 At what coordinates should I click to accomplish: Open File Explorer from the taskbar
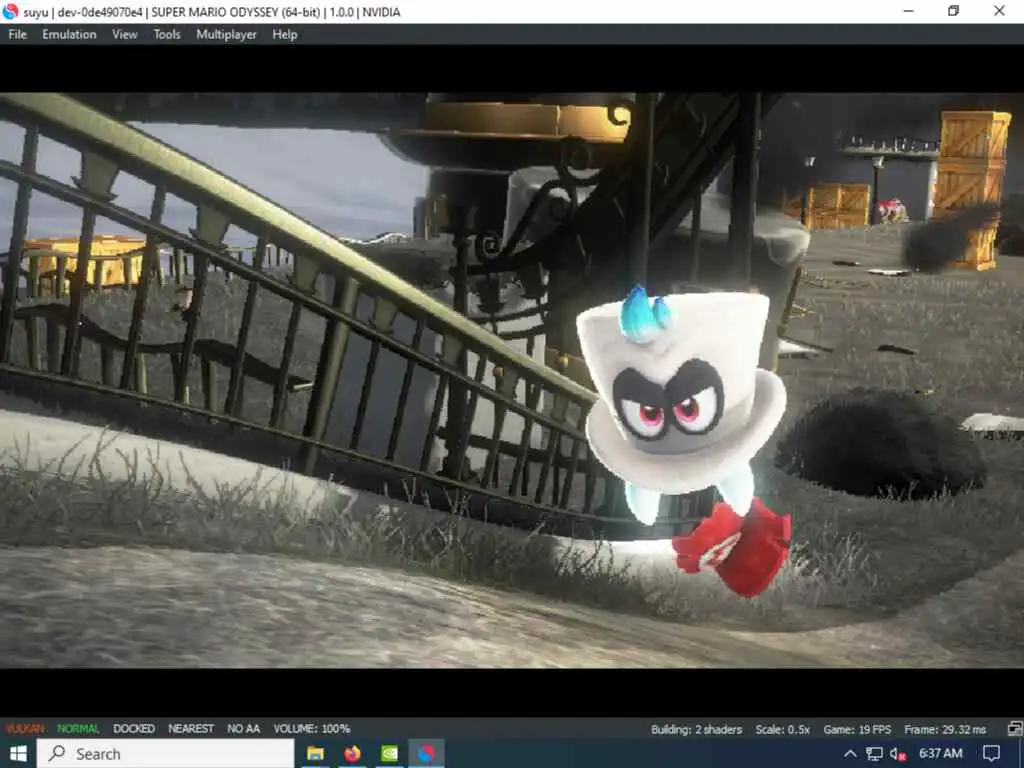coord(315,754)
